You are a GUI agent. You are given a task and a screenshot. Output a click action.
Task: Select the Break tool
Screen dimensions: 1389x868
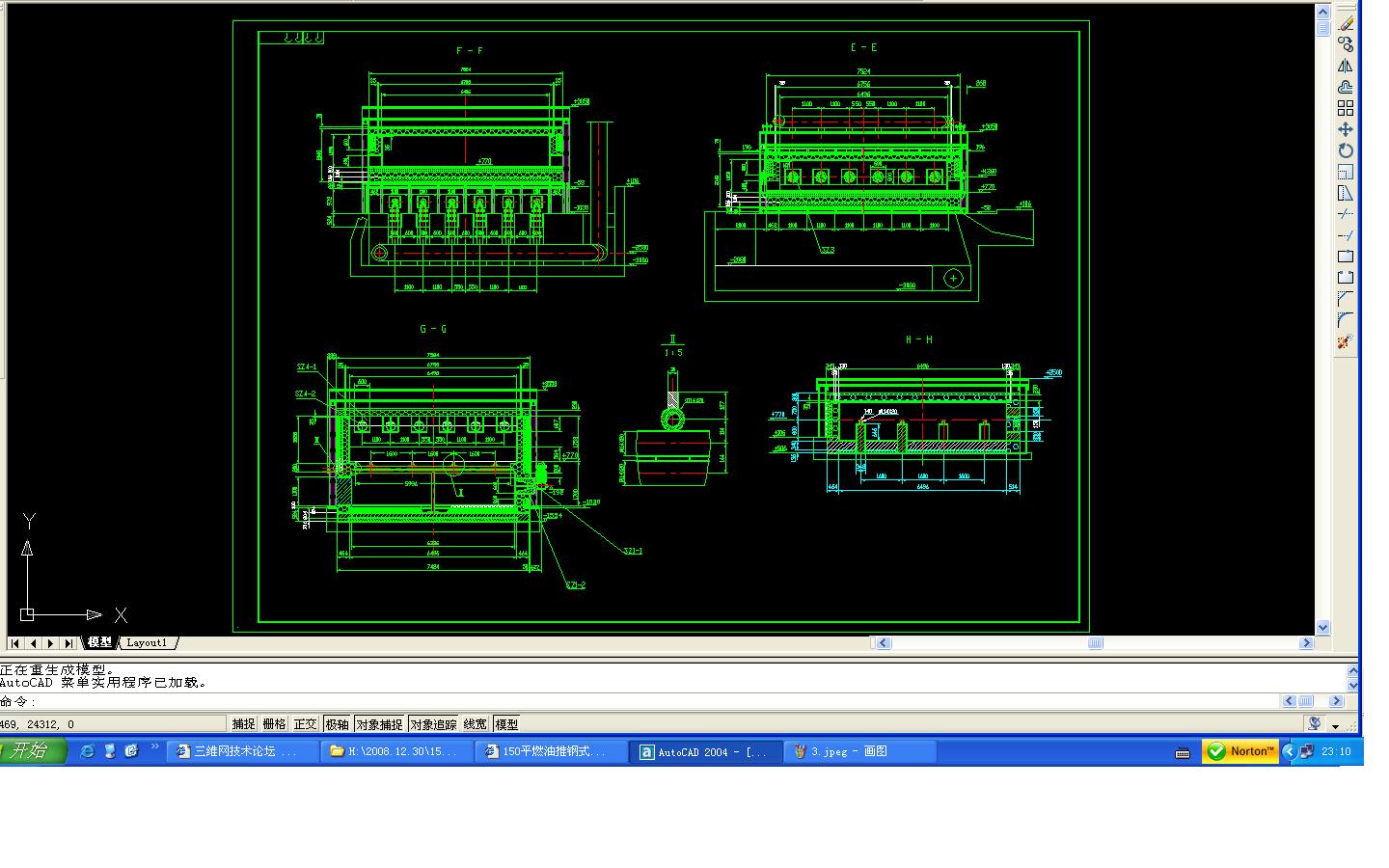1346,278
